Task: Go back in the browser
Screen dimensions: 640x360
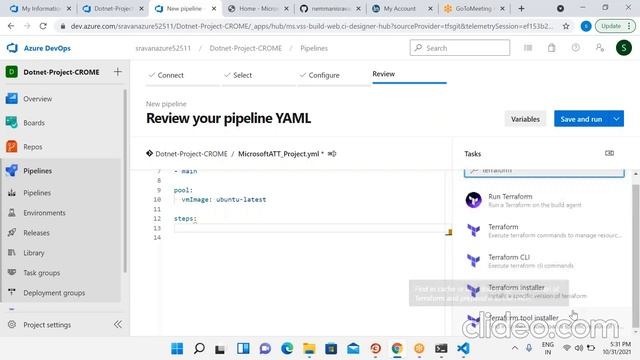Action: pyautogui.click(x=11, y=26)
